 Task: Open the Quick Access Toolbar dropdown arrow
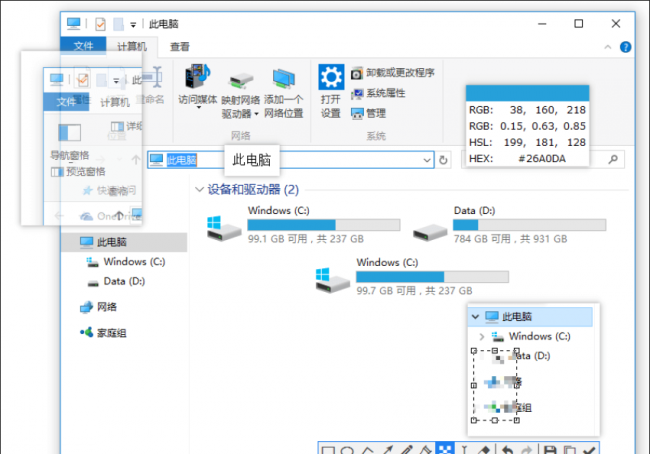[133, 25]
